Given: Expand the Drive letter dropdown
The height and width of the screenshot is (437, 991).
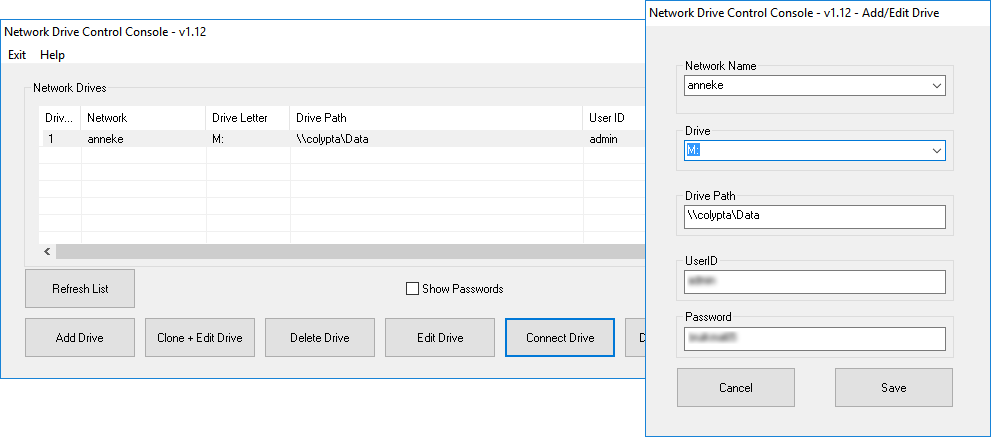Looking at the screenshot, I should (x=936, y=150).
